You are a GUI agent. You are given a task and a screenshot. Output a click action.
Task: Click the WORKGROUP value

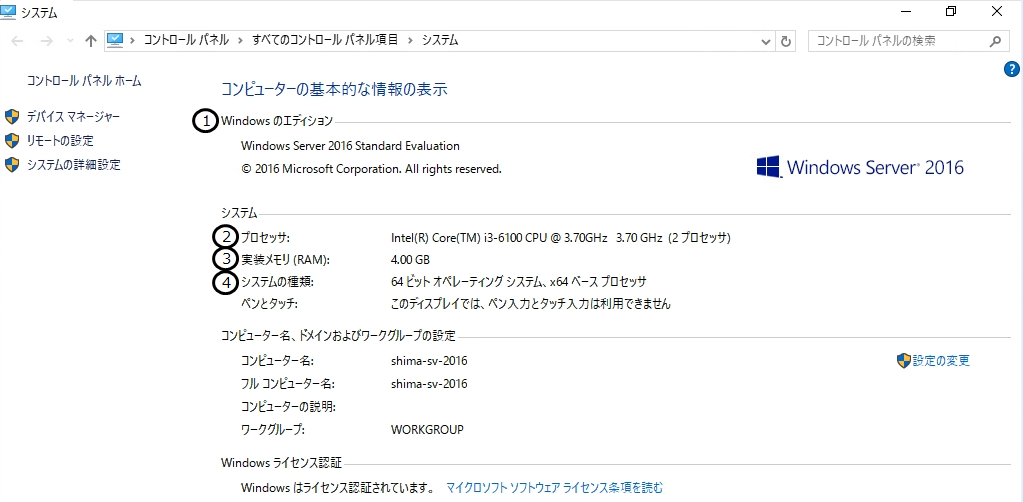[427, 430]
